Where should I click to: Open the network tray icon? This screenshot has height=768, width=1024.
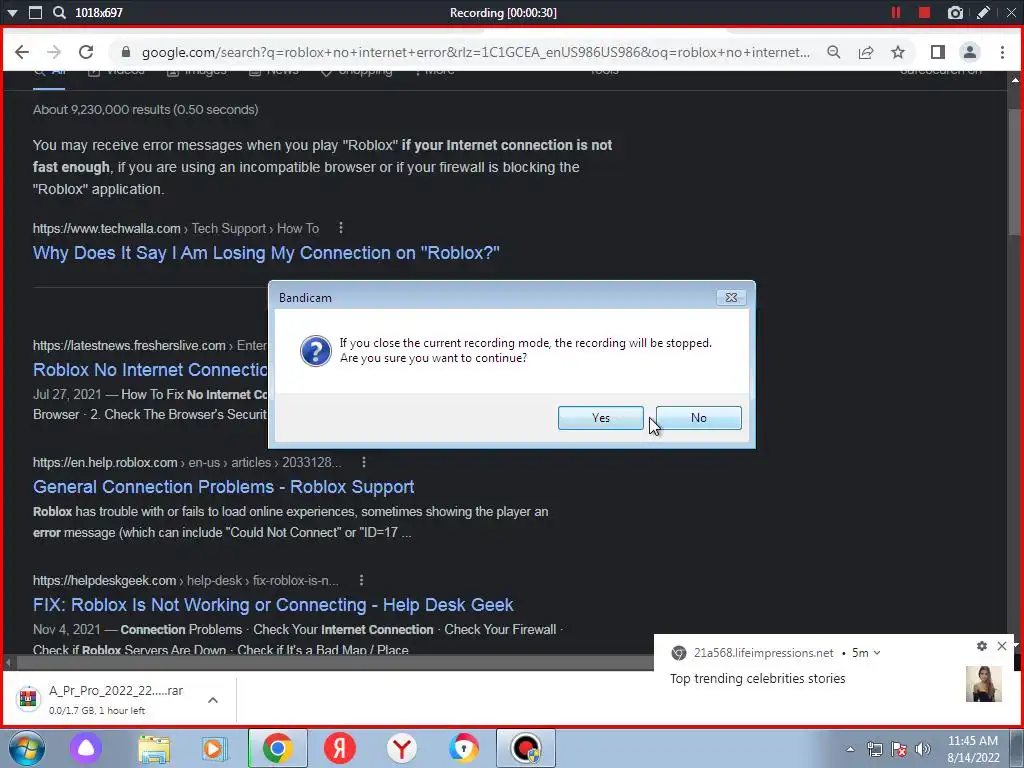(874, 749)
